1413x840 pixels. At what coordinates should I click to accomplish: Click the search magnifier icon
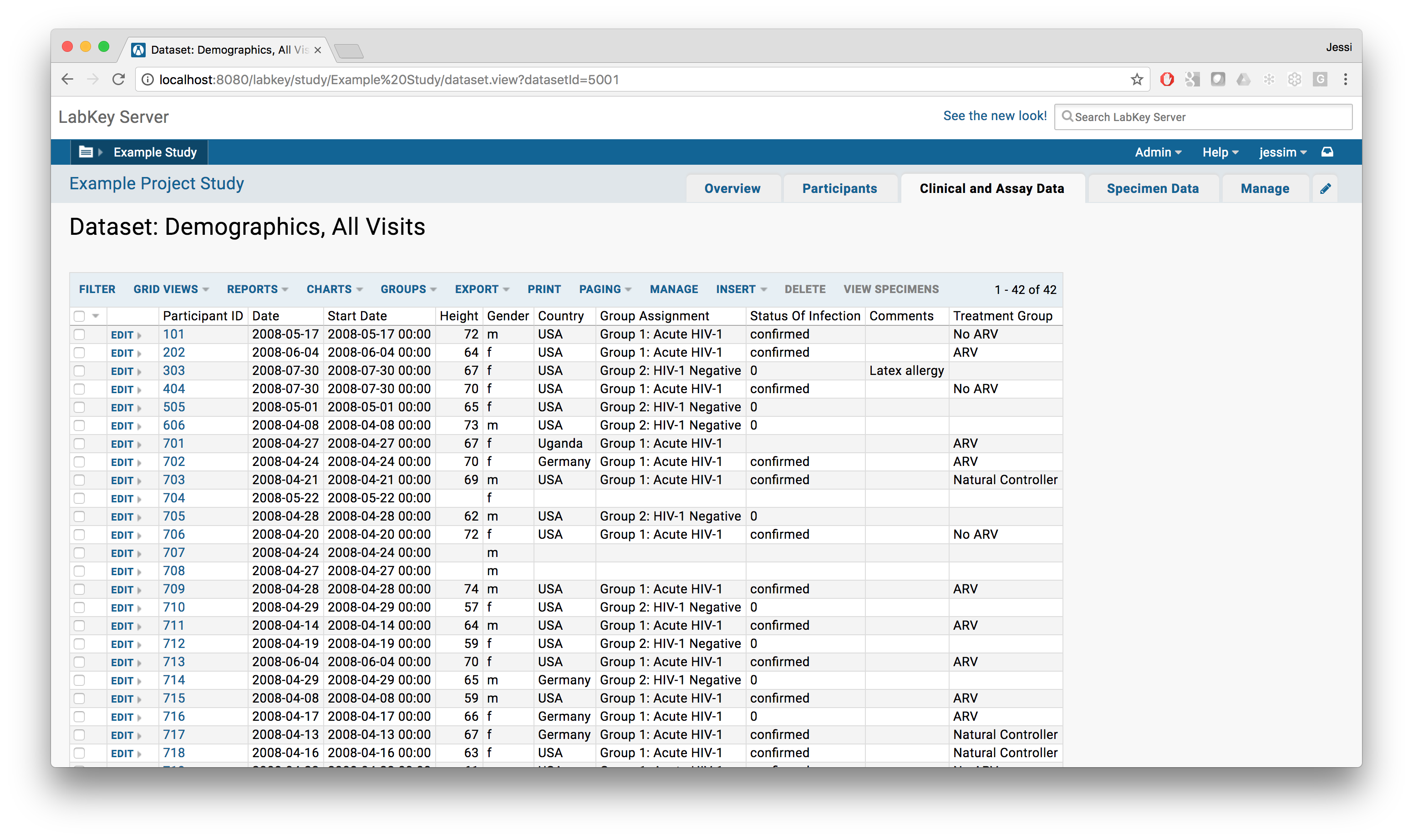click(1067, 116)
